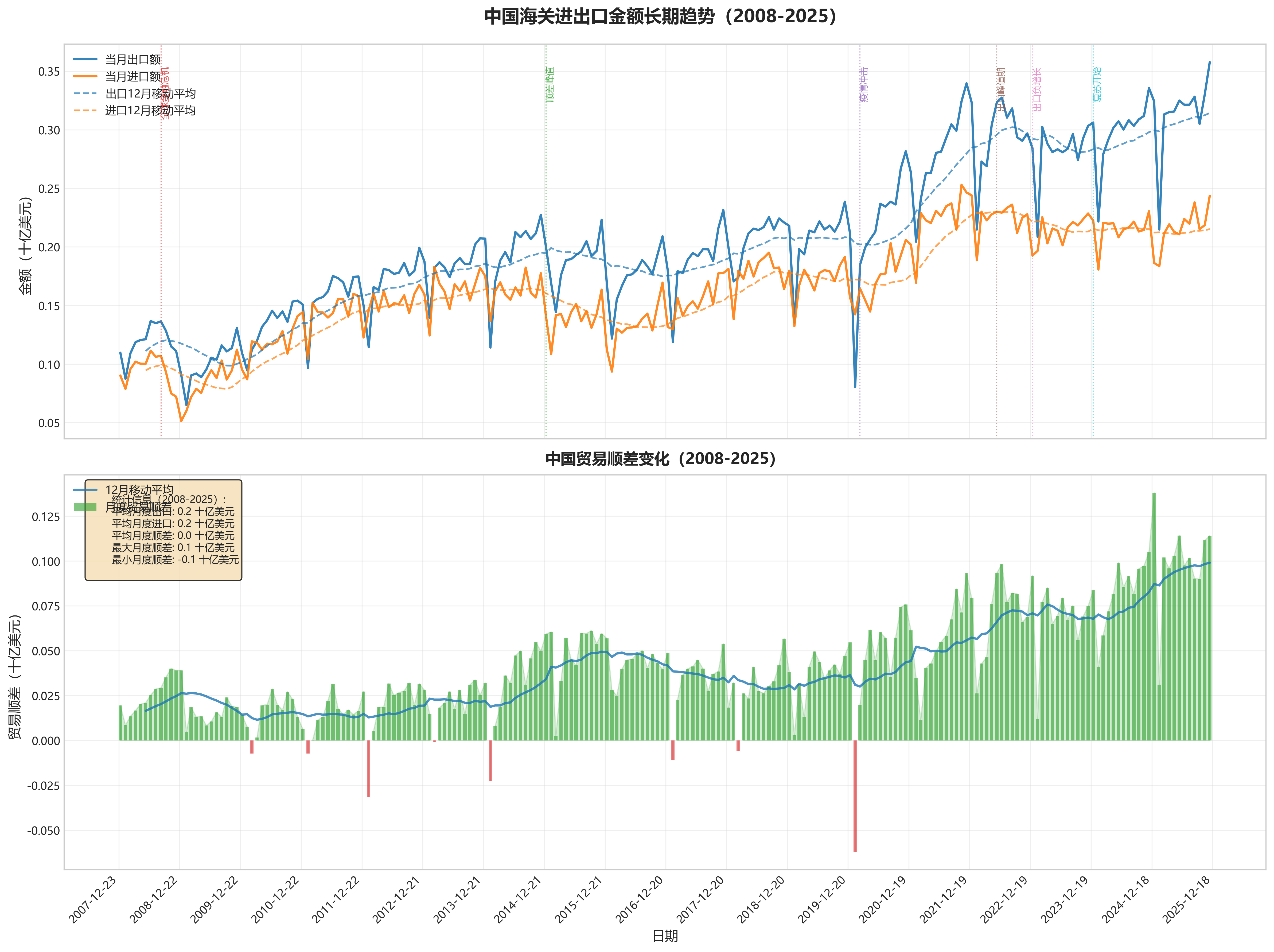Click the purple 疫情冲击 annotation label
Screen dimensions: 1274x952
(864, 85)
